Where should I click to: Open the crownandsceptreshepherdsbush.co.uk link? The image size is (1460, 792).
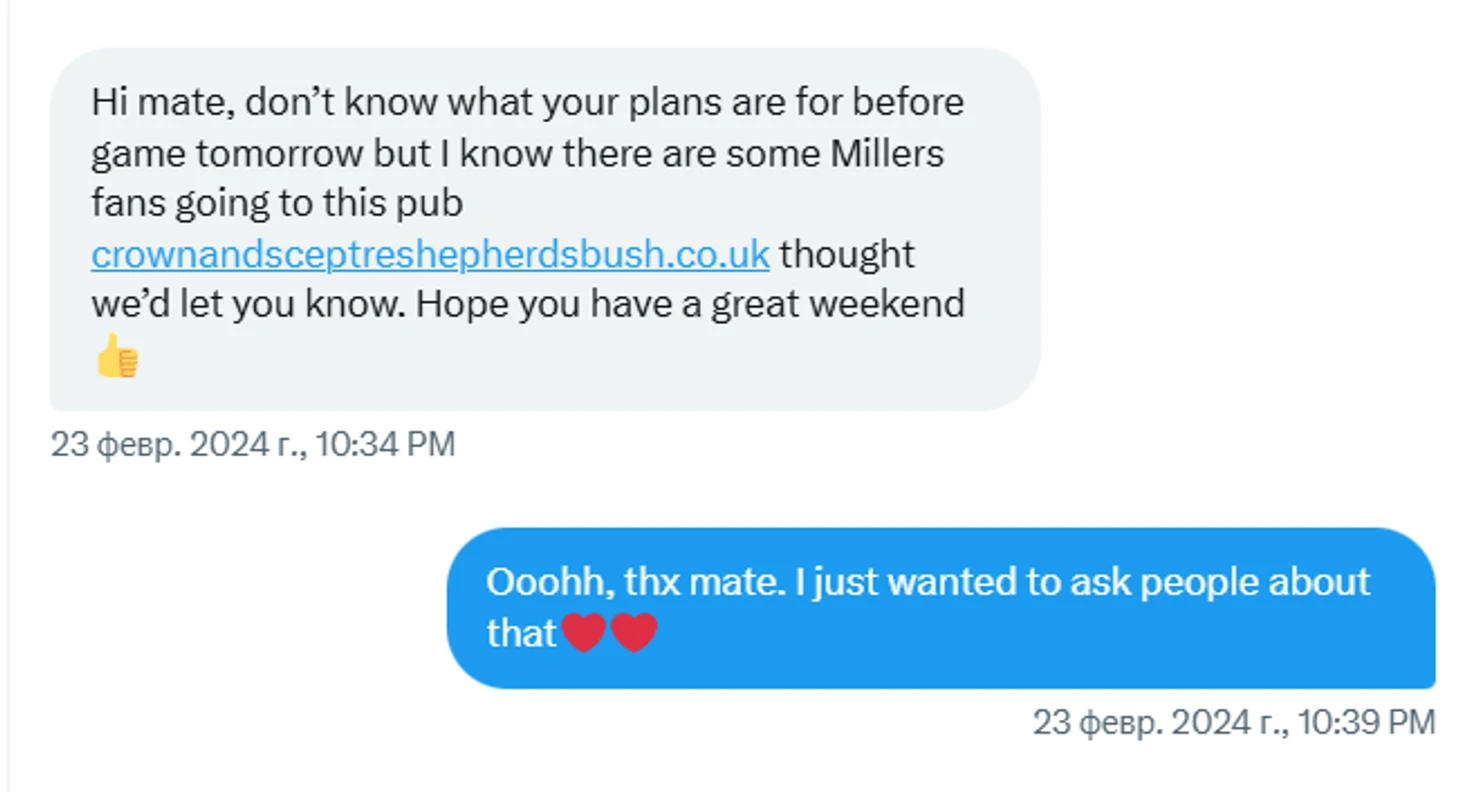tap(430, 255)
